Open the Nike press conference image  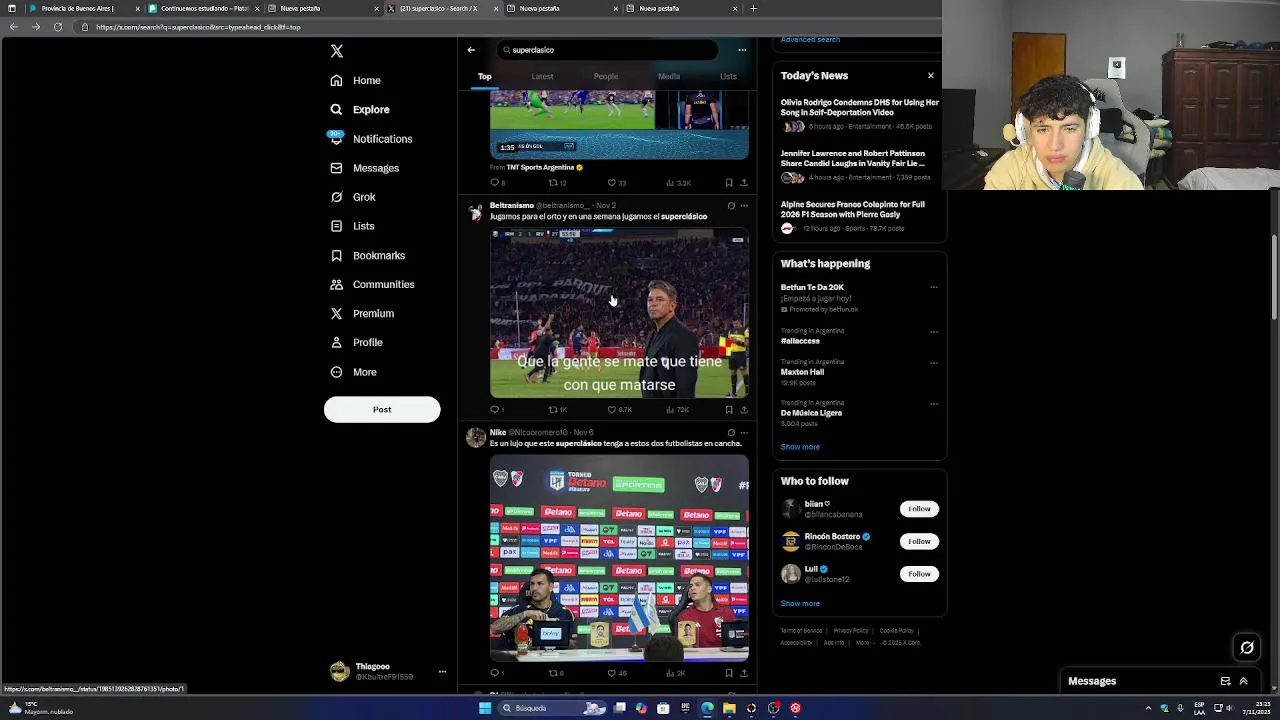(619, 558)
